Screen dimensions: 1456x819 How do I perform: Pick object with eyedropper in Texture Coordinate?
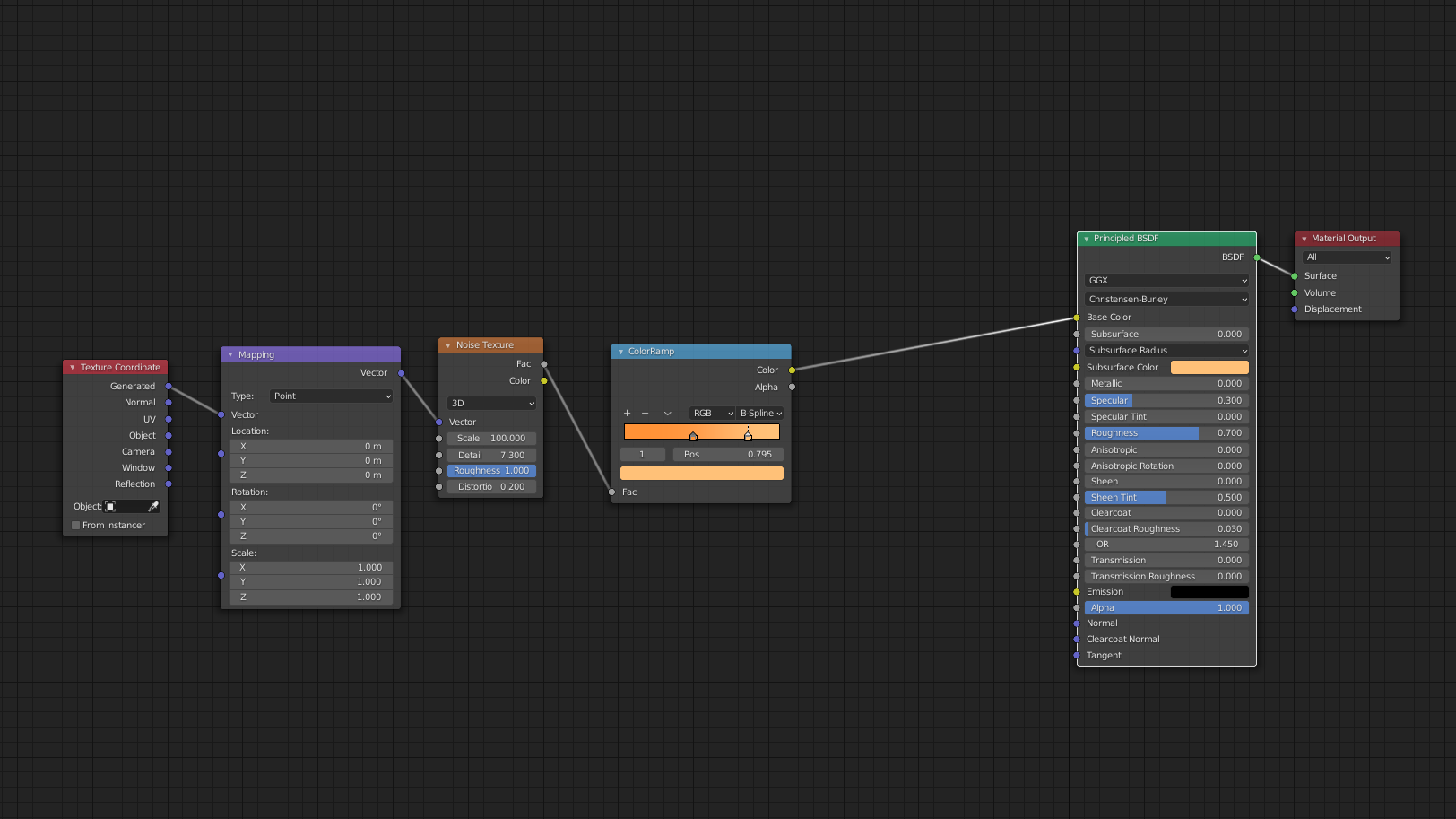(153, 507)
